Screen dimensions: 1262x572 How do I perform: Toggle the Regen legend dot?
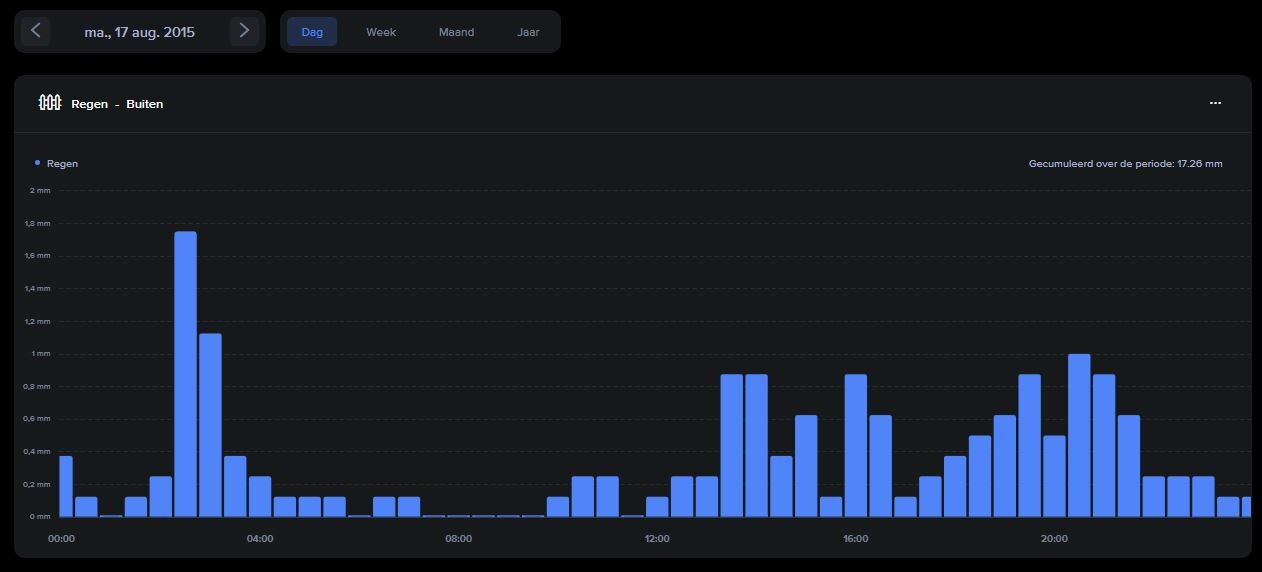38,163
